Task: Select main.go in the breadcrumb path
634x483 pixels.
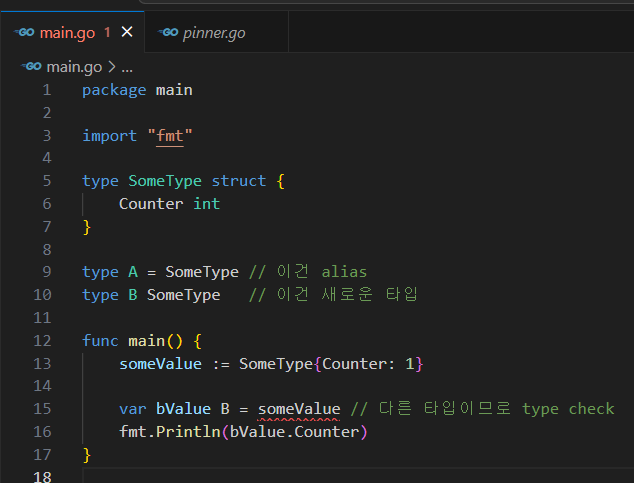Action: 75,67
